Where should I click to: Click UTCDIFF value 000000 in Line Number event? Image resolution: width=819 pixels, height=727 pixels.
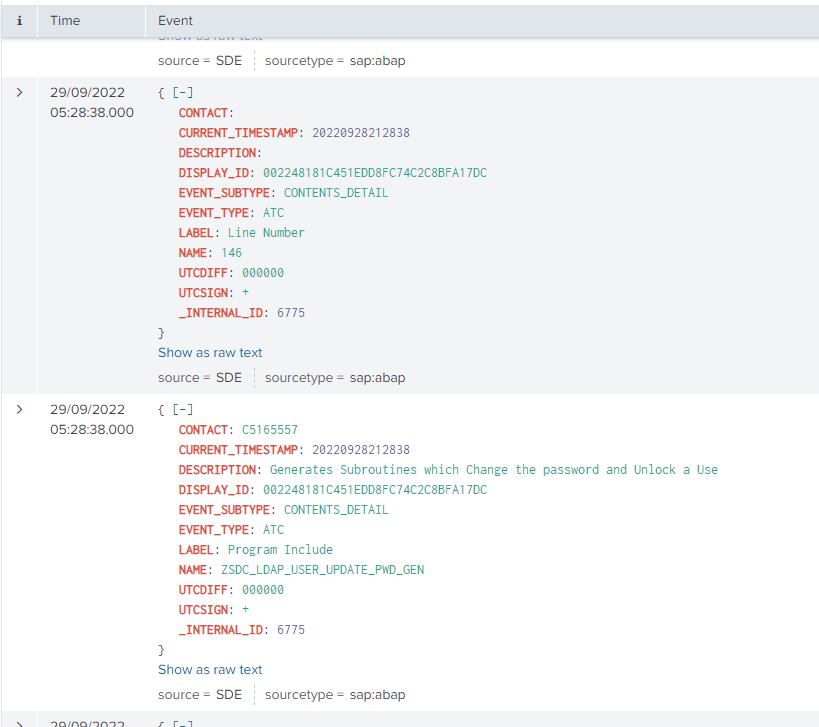[x=257, y=273]
